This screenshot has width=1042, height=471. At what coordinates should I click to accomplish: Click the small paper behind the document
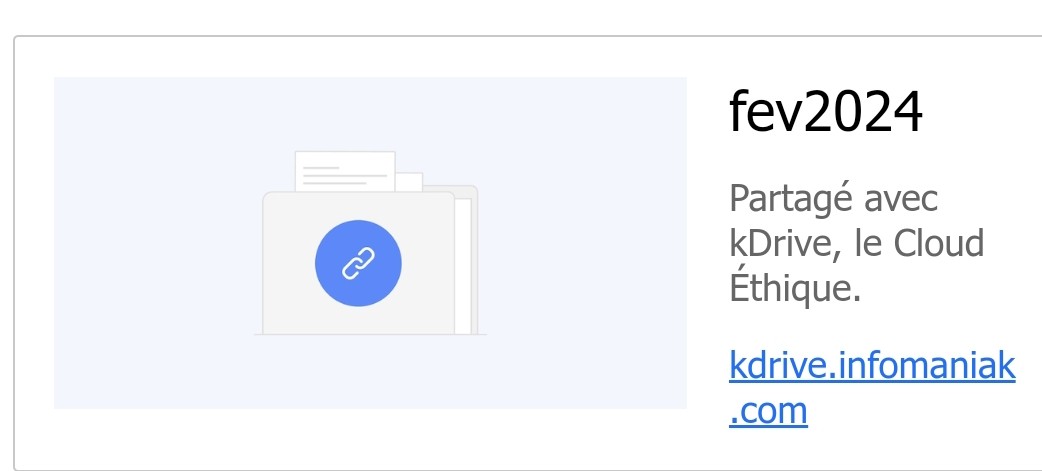409,182
